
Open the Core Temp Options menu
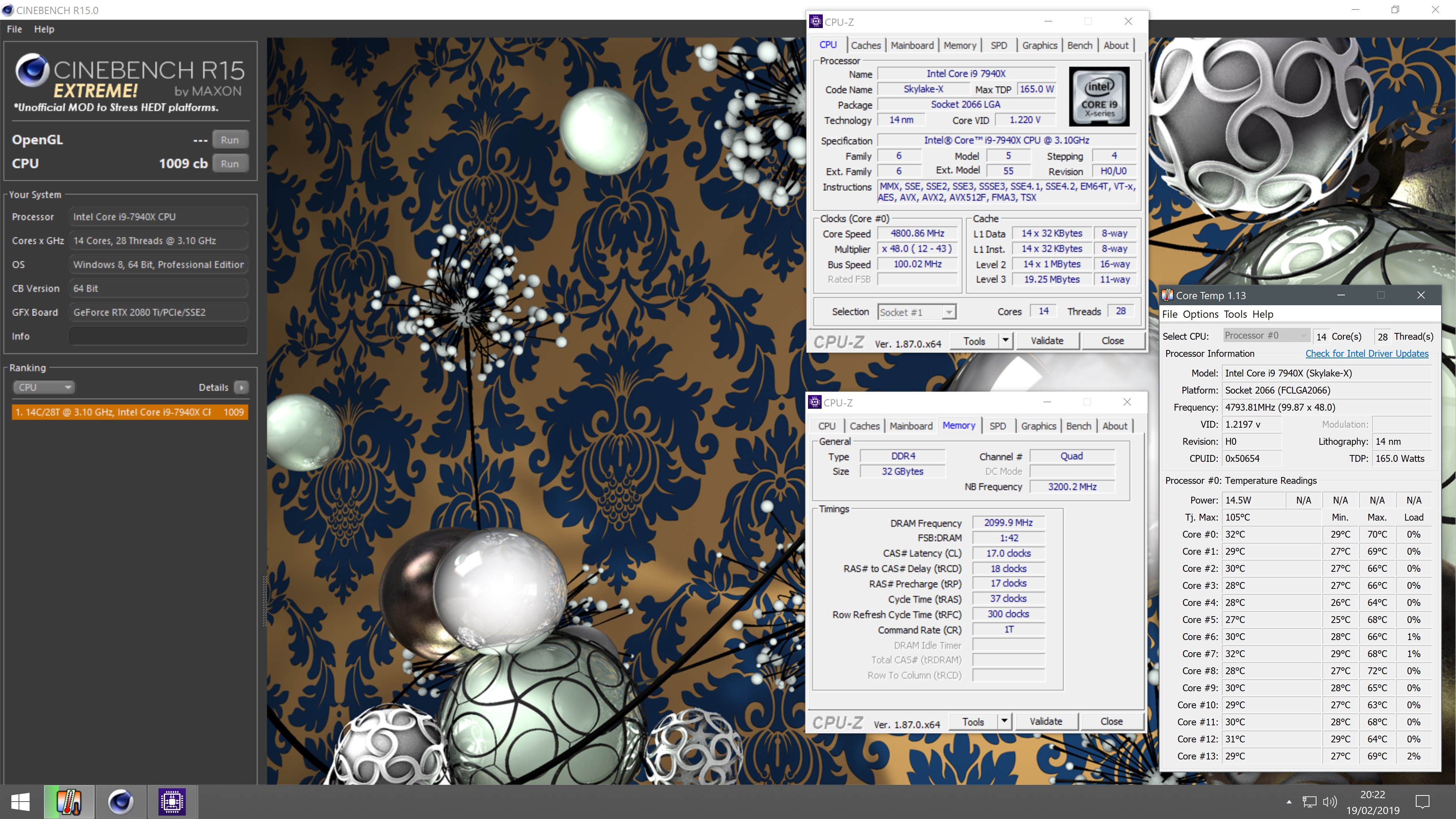point(1200,314)
